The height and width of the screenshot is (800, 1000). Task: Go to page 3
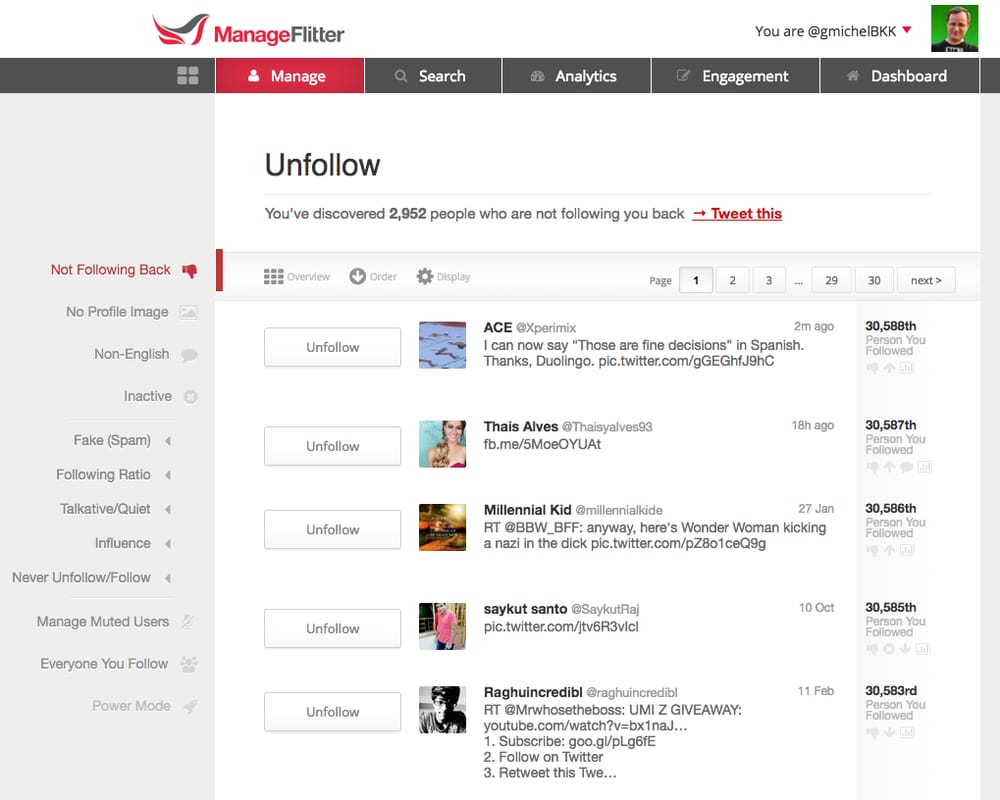click(x=768, y=280)
